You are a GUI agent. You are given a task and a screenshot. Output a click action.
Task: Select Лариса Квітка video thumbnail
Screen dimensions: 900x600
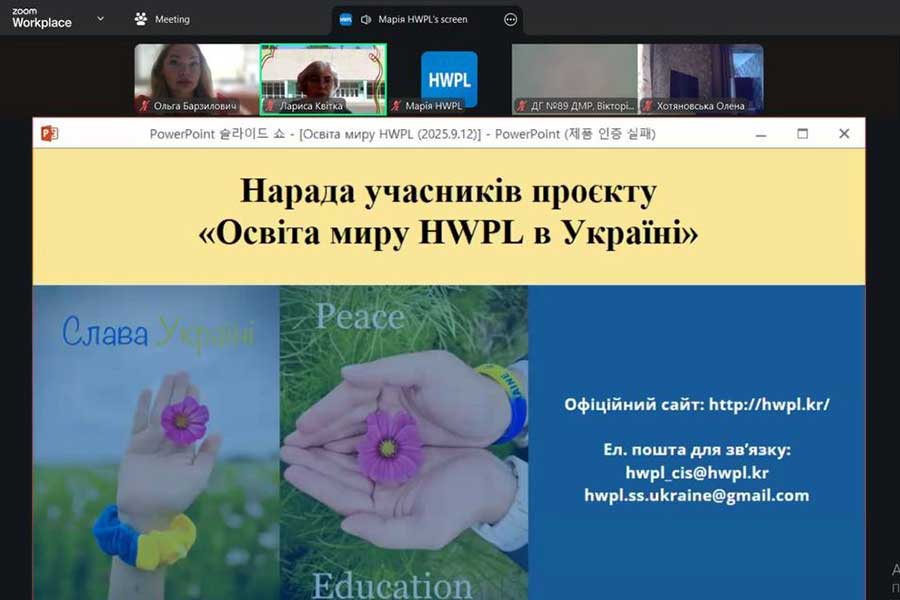(323, 79)
